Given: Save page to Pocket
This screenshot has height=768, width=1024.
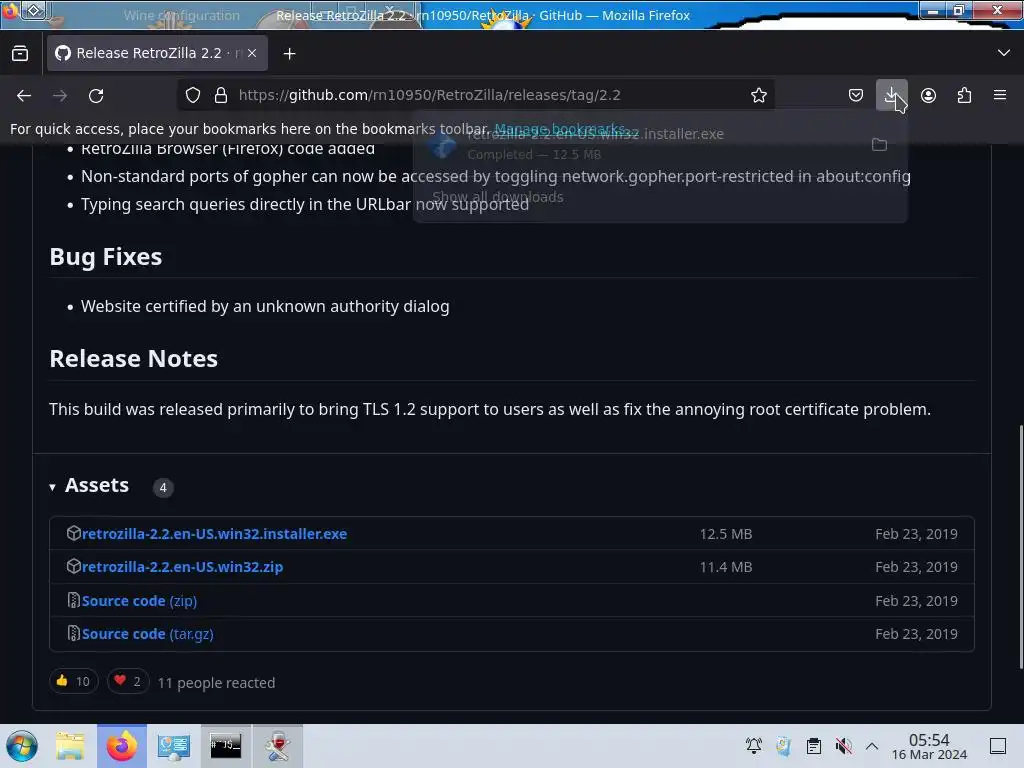Looking at the screenshot, I should click(856, 95).
